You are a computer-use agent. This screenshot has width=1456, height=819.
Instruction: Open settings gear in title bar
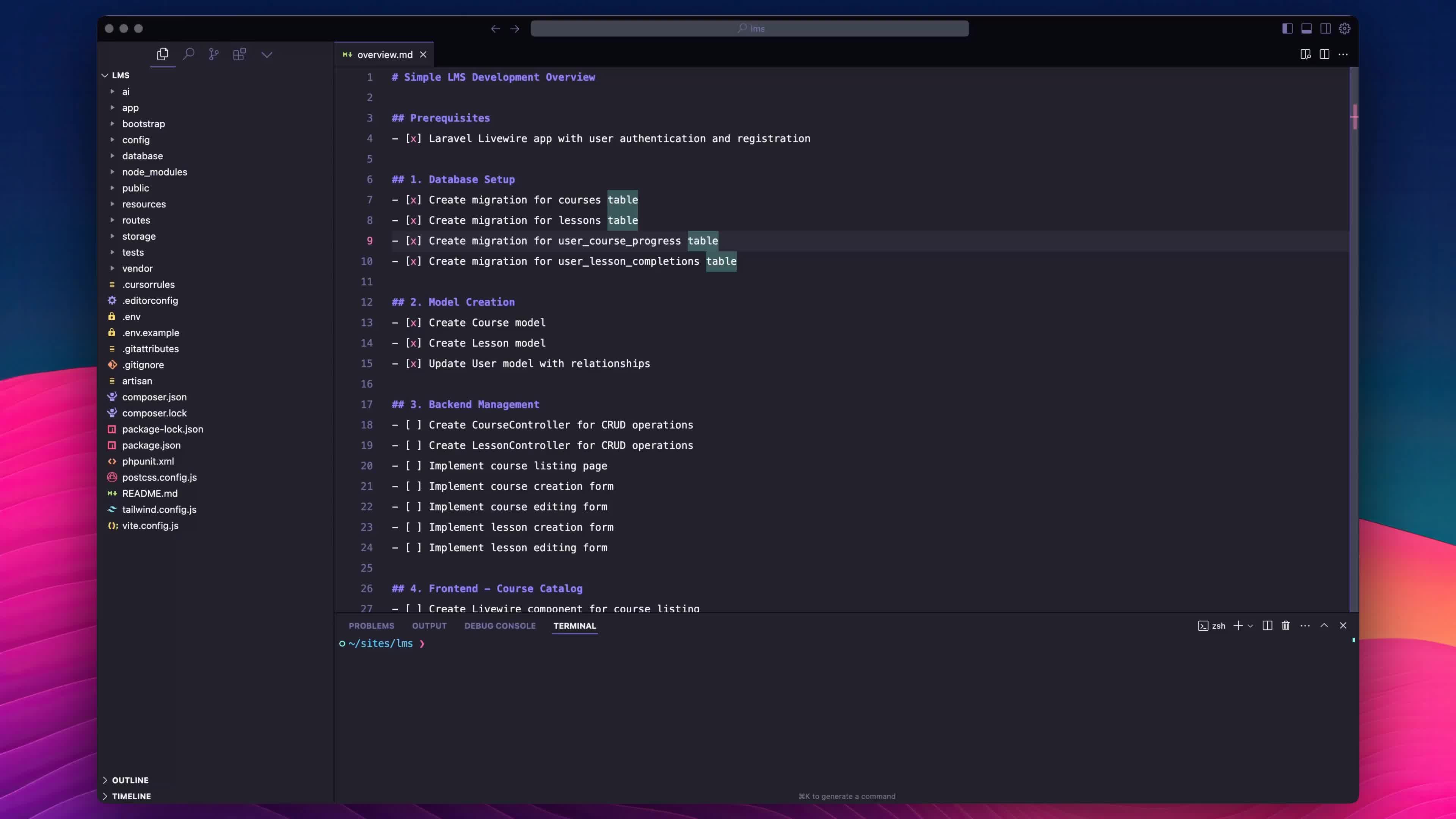(1345, 29)
